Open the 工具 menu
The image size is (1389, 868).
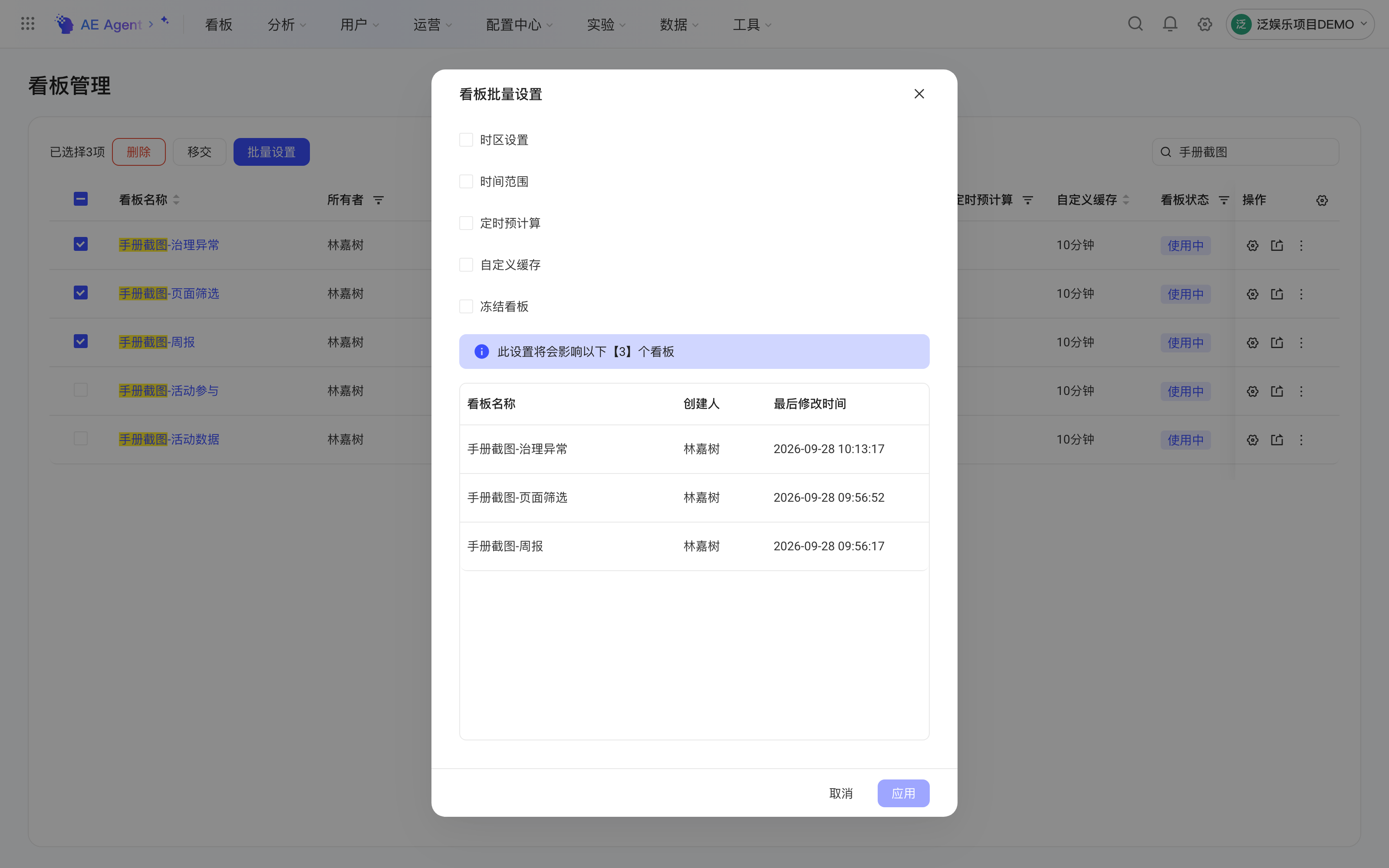(x=752, y=24)
